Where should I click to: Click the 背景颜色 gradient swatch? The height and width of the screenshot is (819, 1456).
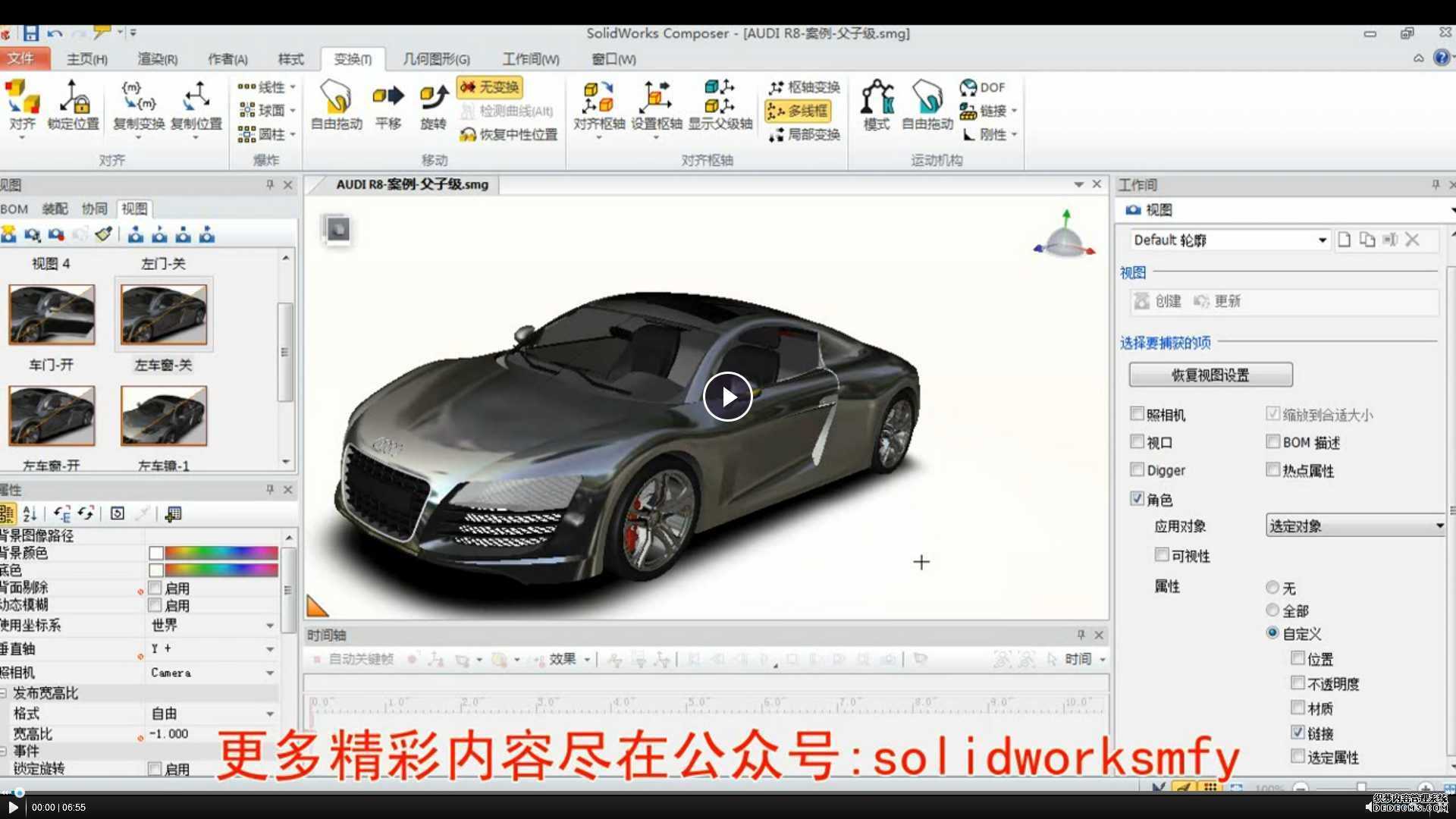click(221, 553)
